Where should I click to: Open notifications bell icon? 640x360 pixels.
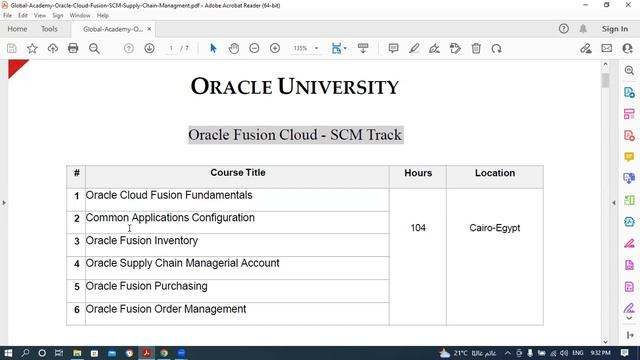583,29
